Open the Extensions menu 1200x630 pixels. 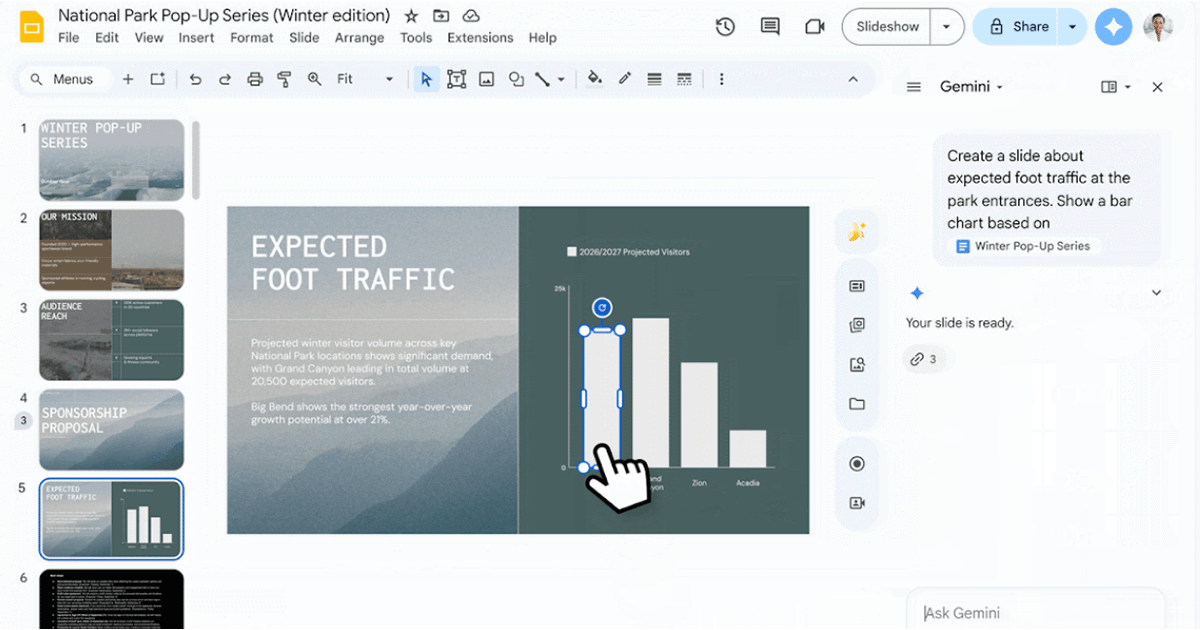(x=480, y=38)
